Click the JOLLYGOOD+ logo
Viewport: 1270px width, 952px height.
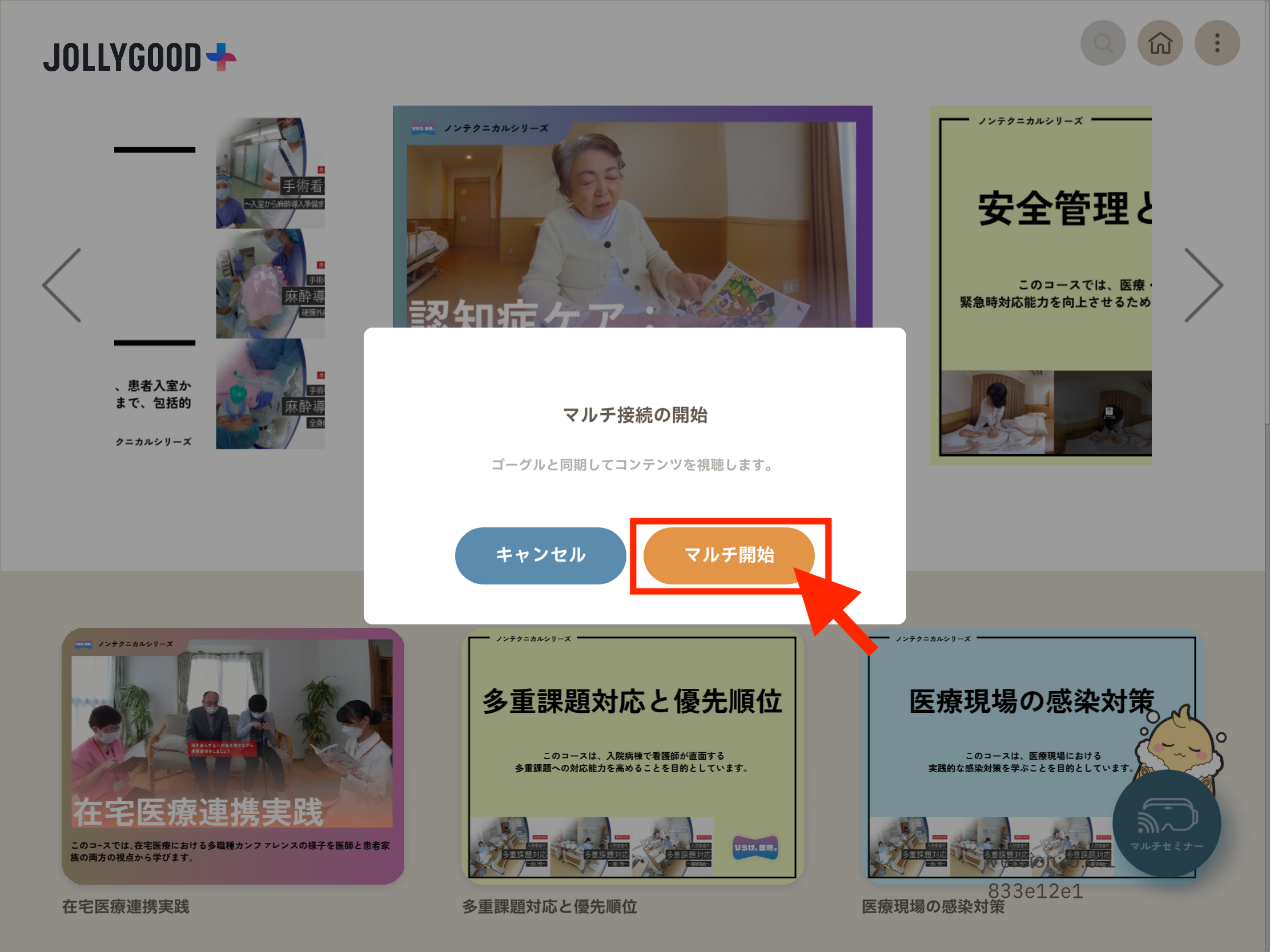click(139, 58)
